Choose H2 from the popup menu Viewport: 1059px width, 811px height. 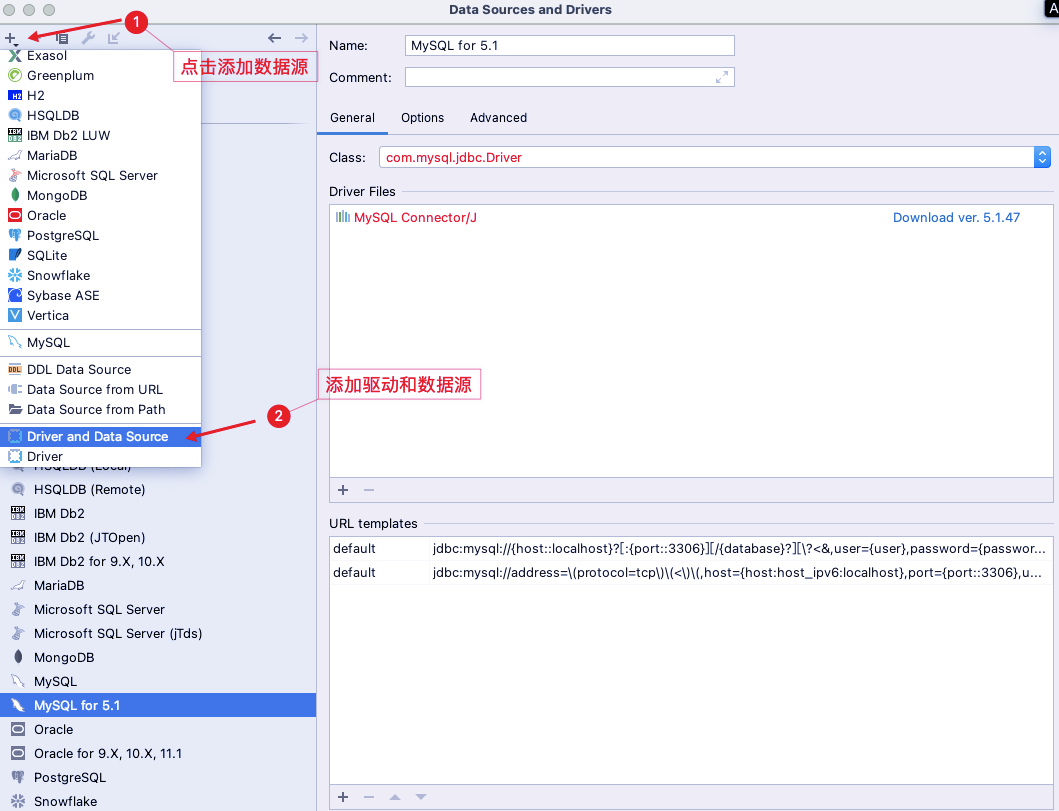[x=101, y=96]
